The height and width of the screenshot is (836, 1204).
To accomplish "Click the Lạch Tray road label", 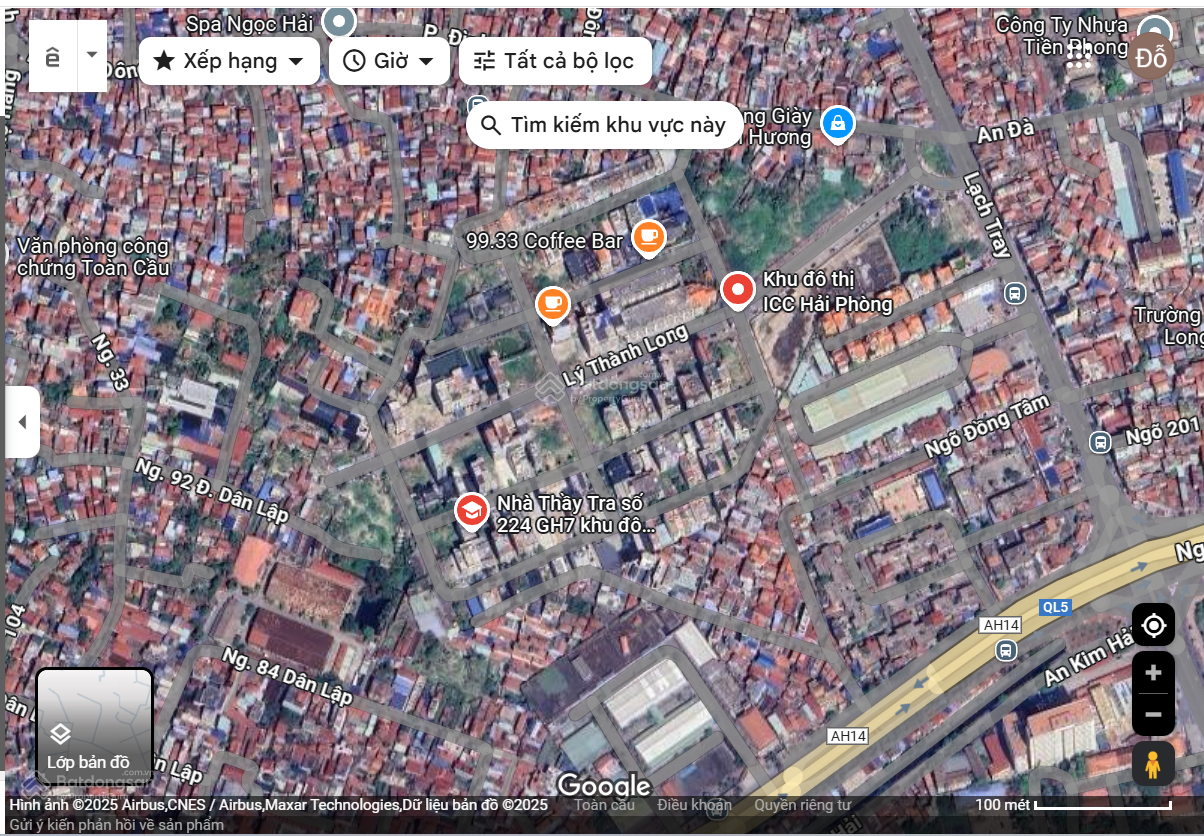I will click(987, 215).
